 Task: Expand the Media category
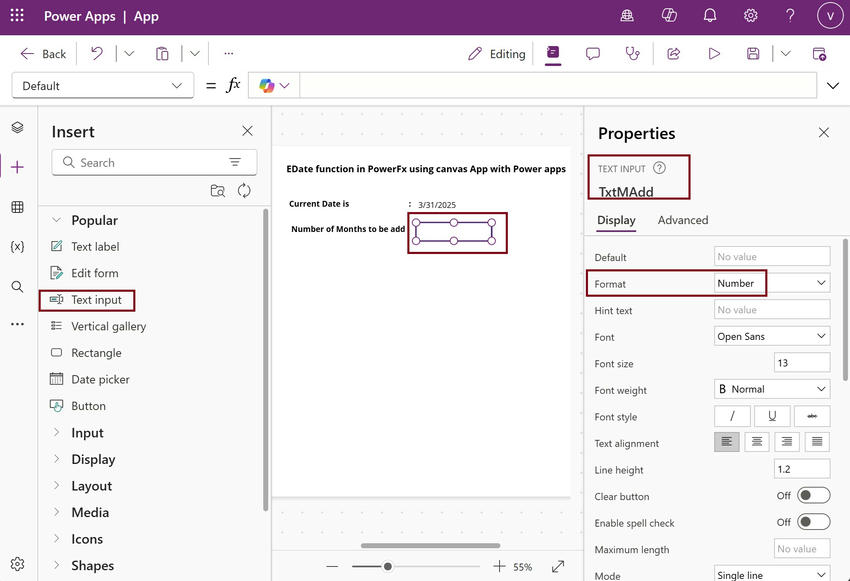tap(56, 512)
